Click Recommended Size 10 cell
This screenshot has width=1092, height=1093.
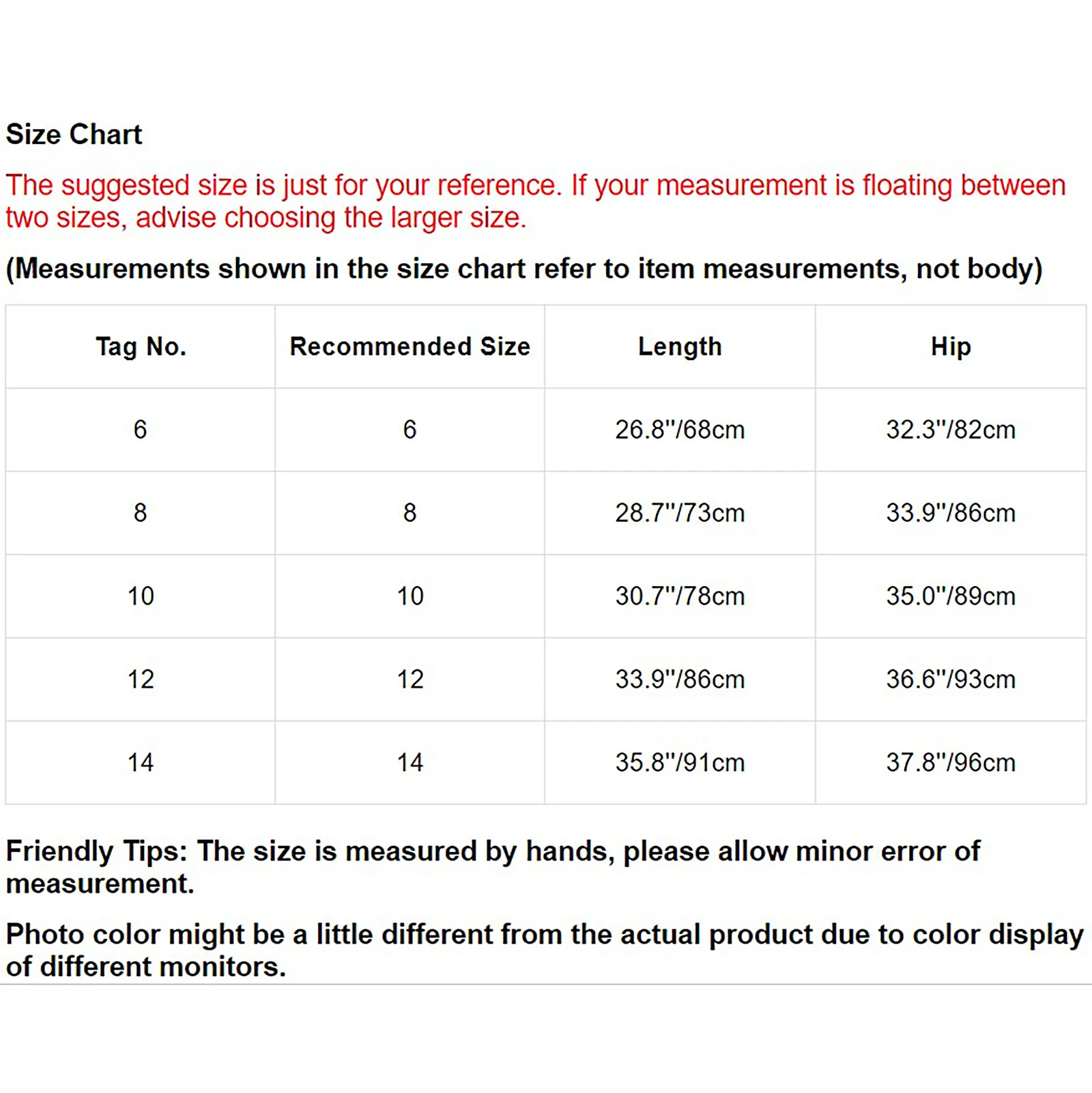(409, 596)
